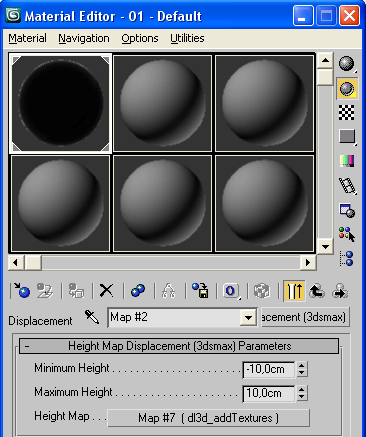
Task: Open Material Editor Options icon
Action: pyautogui.click(x=347, y=210)
